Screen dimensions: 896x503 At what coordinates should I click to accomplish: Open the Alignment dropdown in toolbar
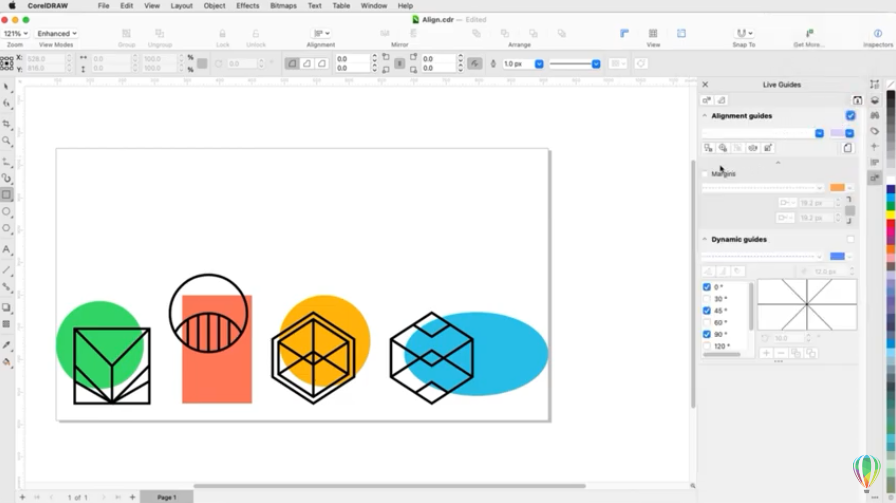coord(321,33)
